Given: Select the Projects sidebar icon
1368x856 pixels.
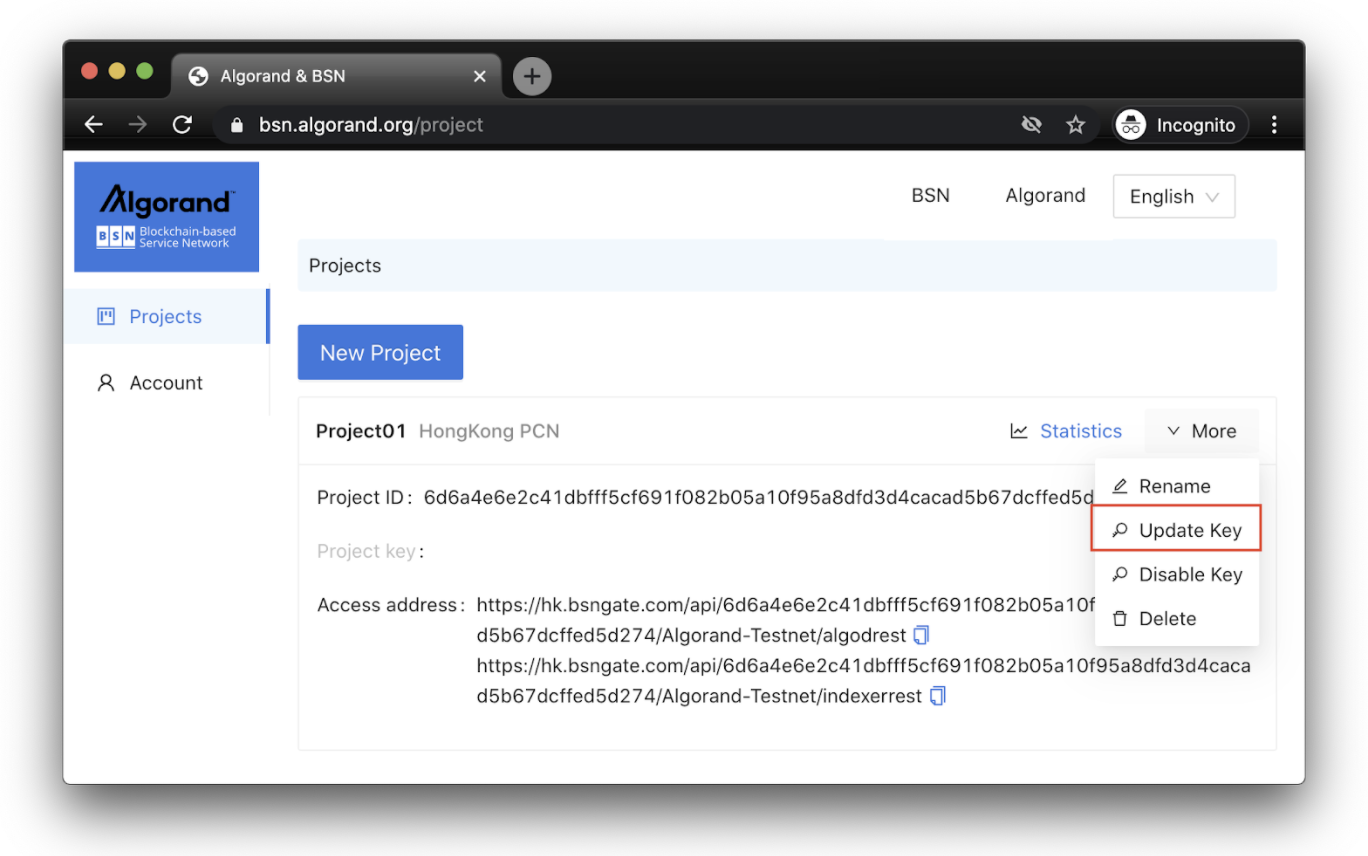Looking at the screenshot, I should (x=106, y=316).
